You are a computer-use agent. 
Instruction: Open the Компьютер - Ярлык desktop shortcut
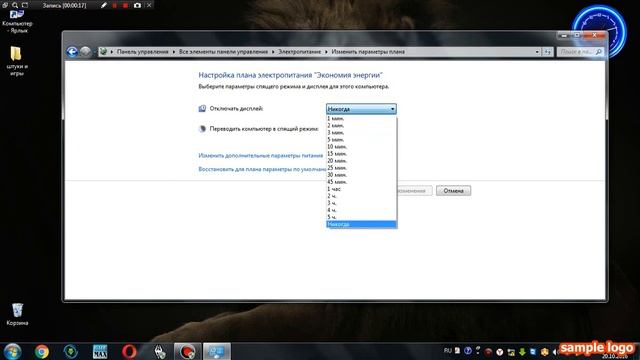(x=17, y=22)
